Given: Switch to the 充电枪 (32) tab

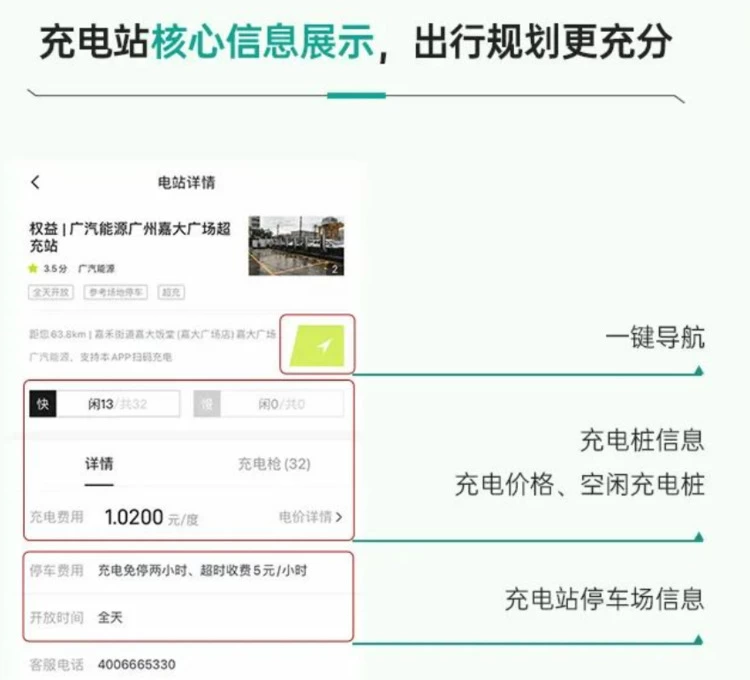Looking at the screenshot, I should tap(273, 464).
